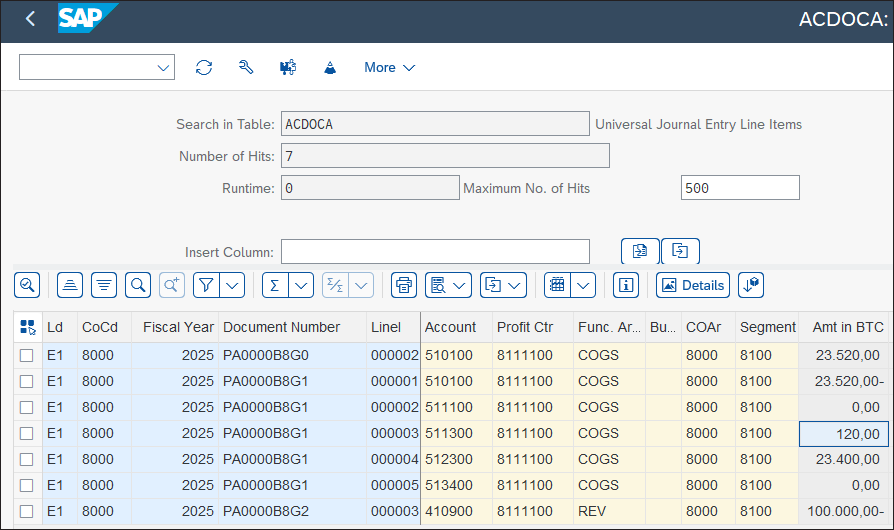Click the print icon in table toolbar
Image resolution: width=894 pixels, height=530 pixels.
pos(403,285)
